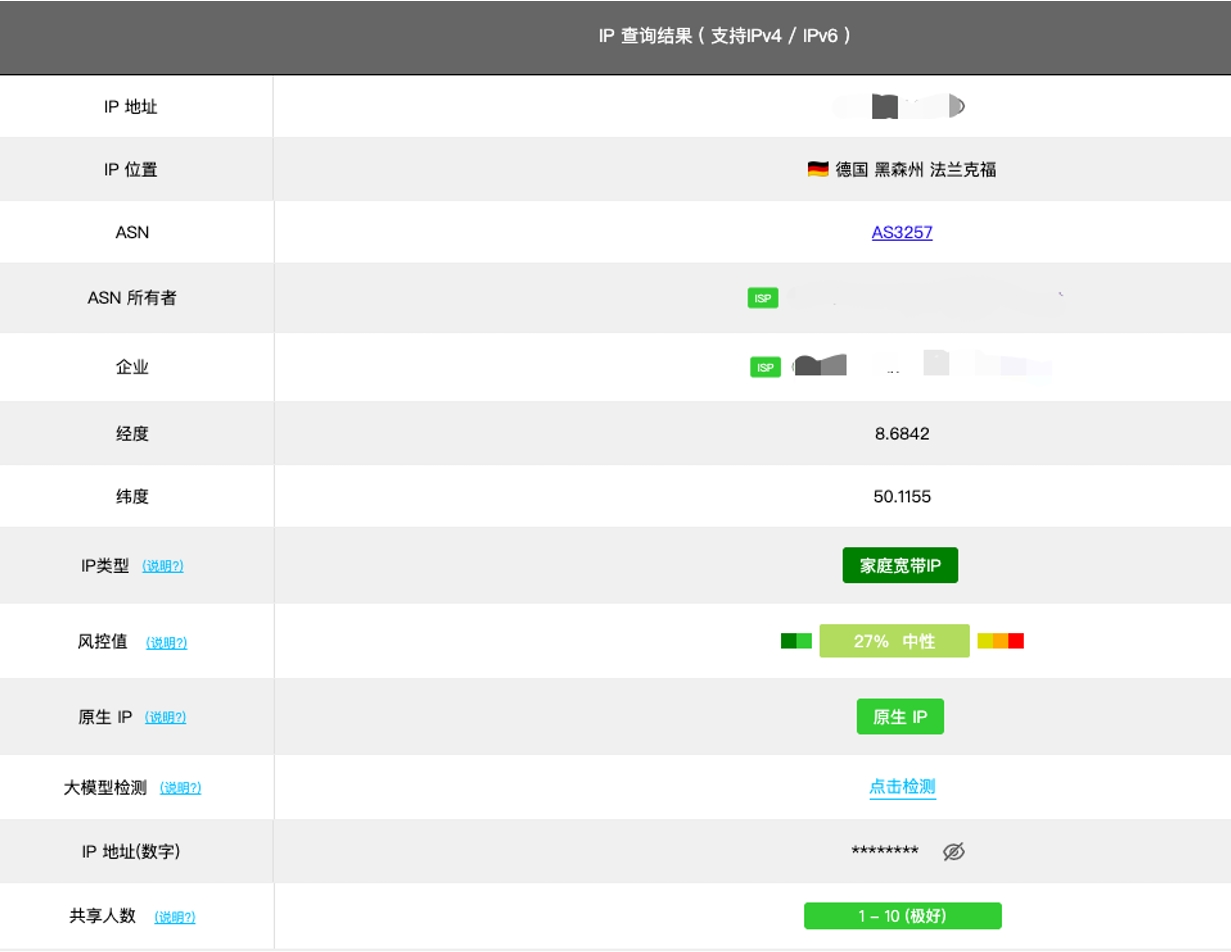Click the 原生 IP row label
The height and width of the screenshot is (952, 1231).
[x=105, y=718]
